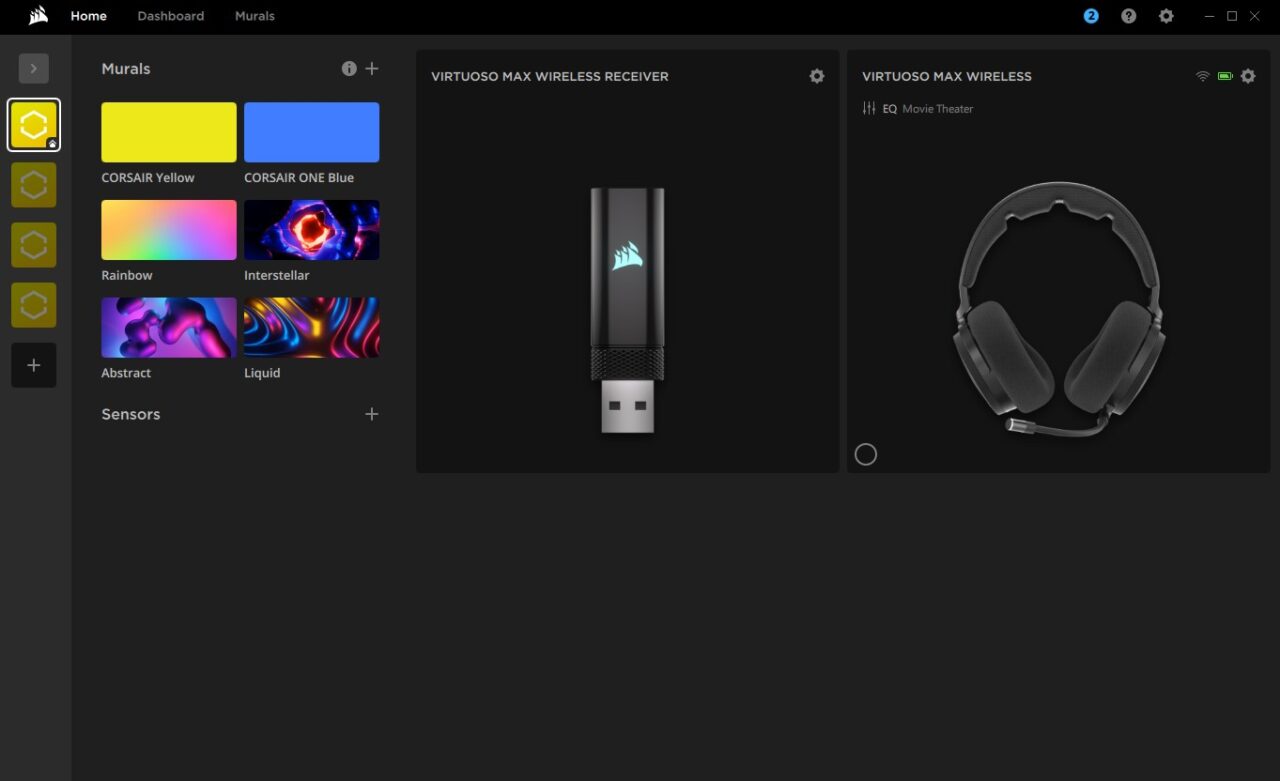
Task: Select the Abstract mural thumbnail
Action: (169, 327)
